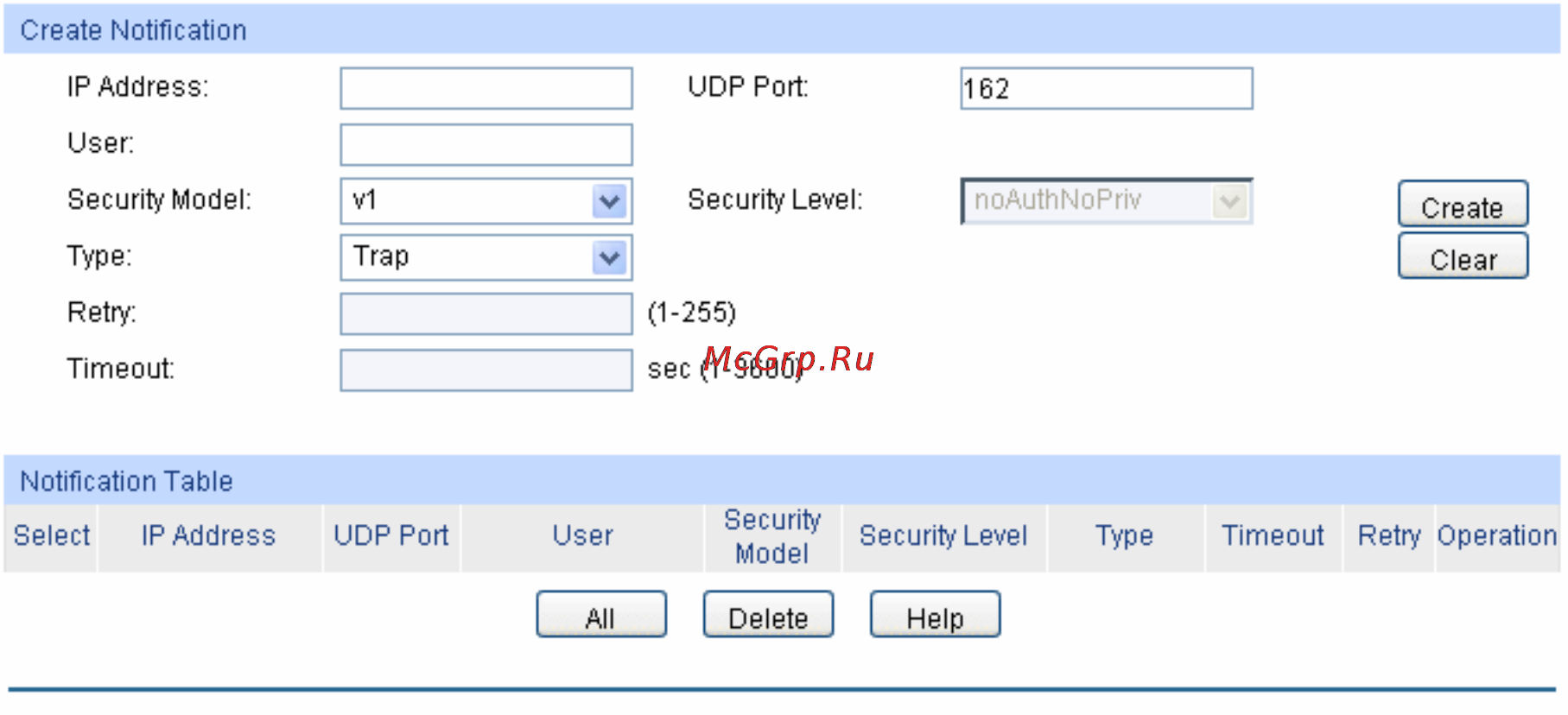
Task: Click the Notification Table section title
Action: pyautogui.click(x=127, y=481)
